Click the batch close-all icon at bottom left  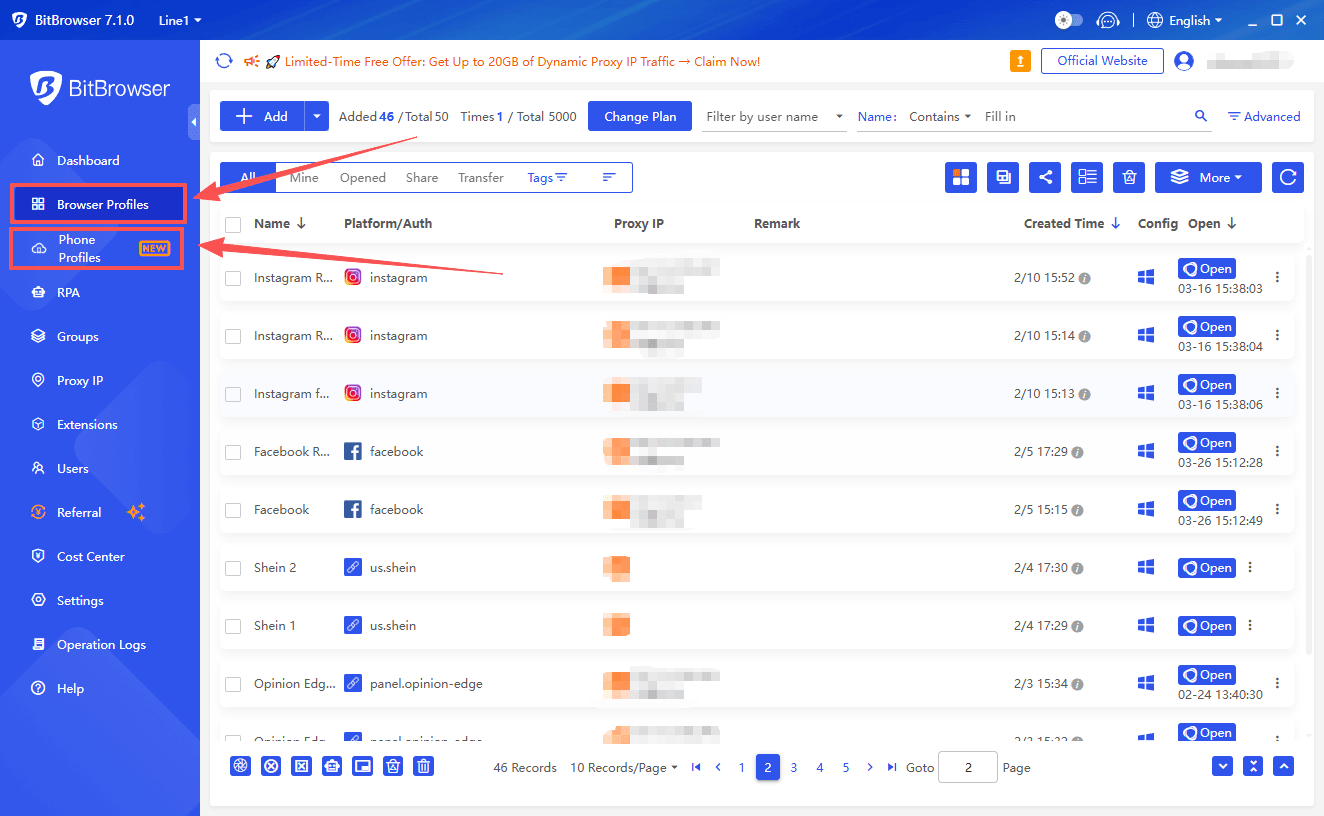point(271,766)
